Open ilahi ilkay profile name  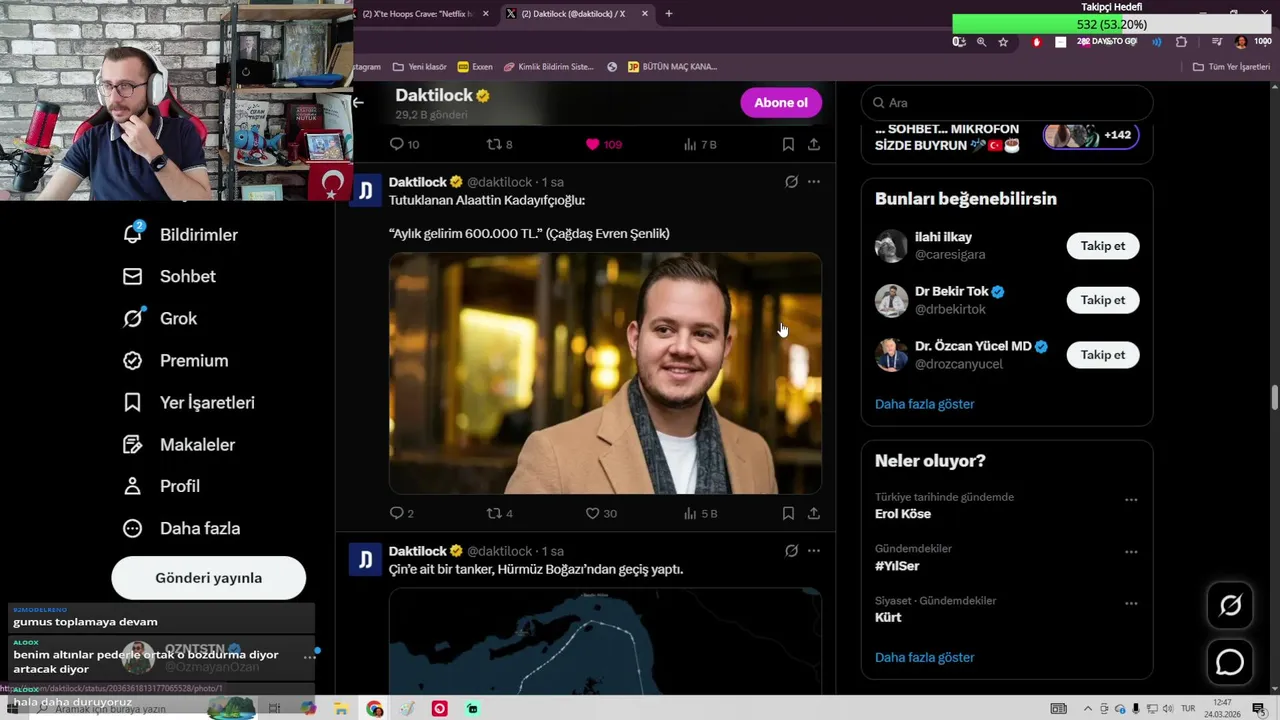(x=943, y=237)
